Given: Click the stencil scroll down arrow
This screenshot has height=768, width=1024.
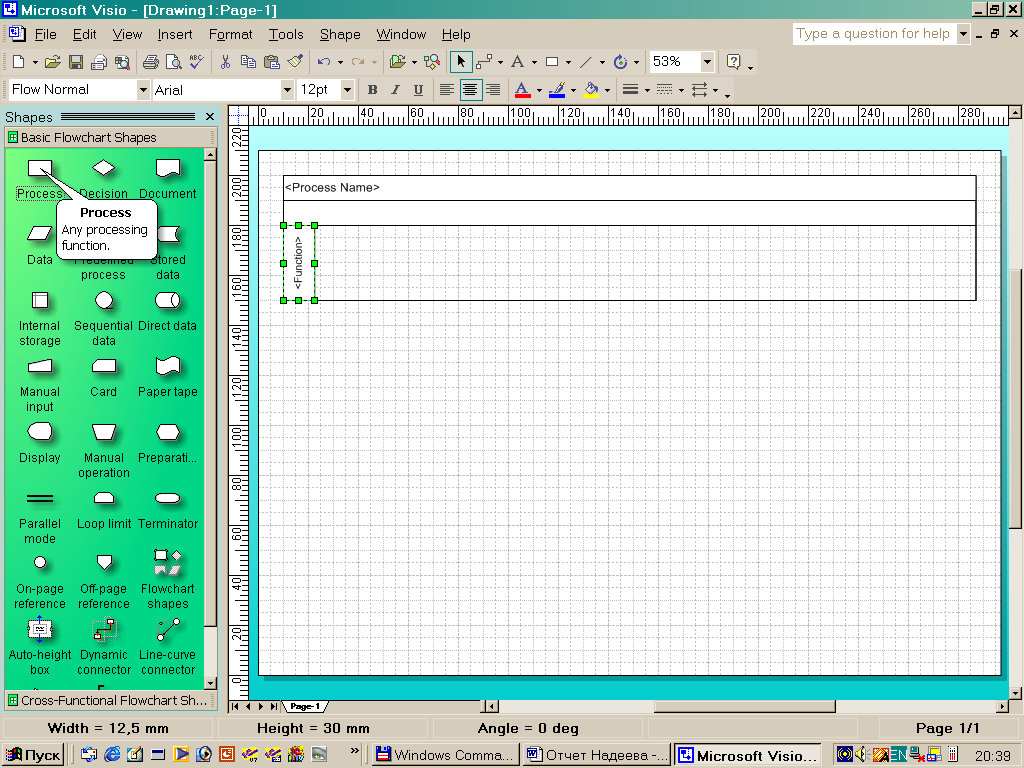Looking at the screenshot, I should coord(210,683).
